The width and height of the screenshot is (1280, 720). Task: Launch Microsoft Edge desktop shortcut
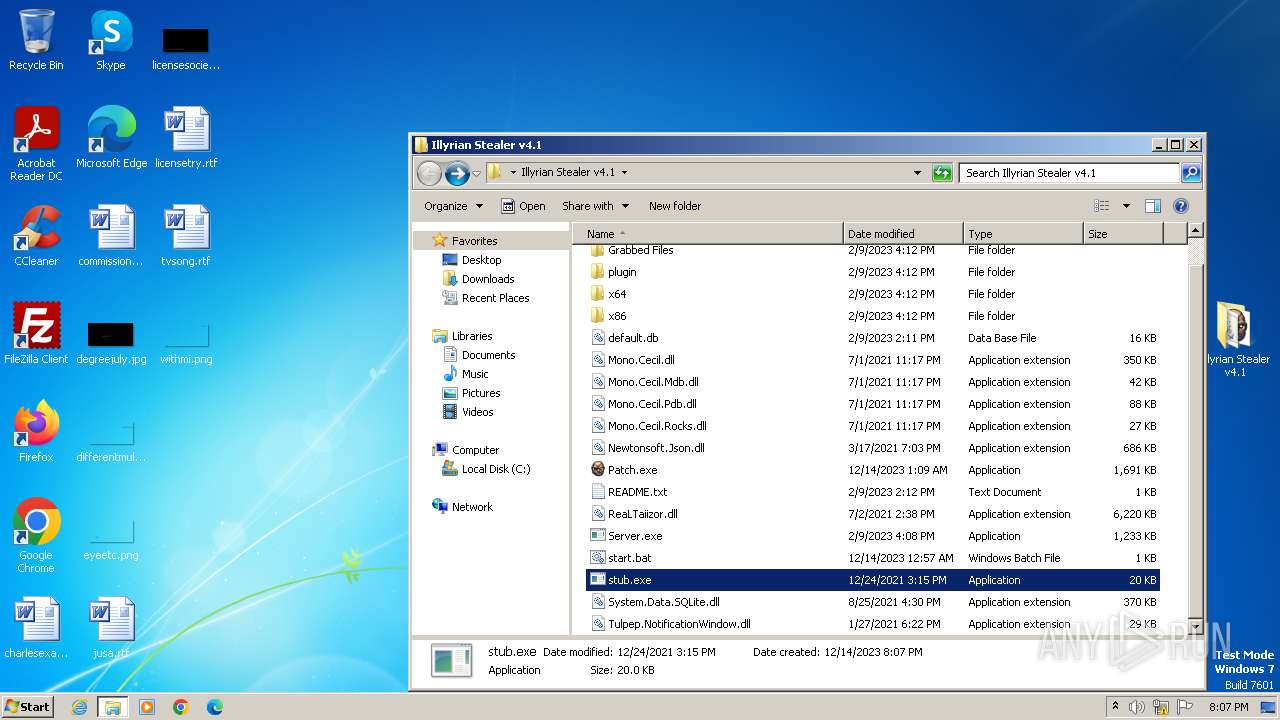click(x=111, y=138)
